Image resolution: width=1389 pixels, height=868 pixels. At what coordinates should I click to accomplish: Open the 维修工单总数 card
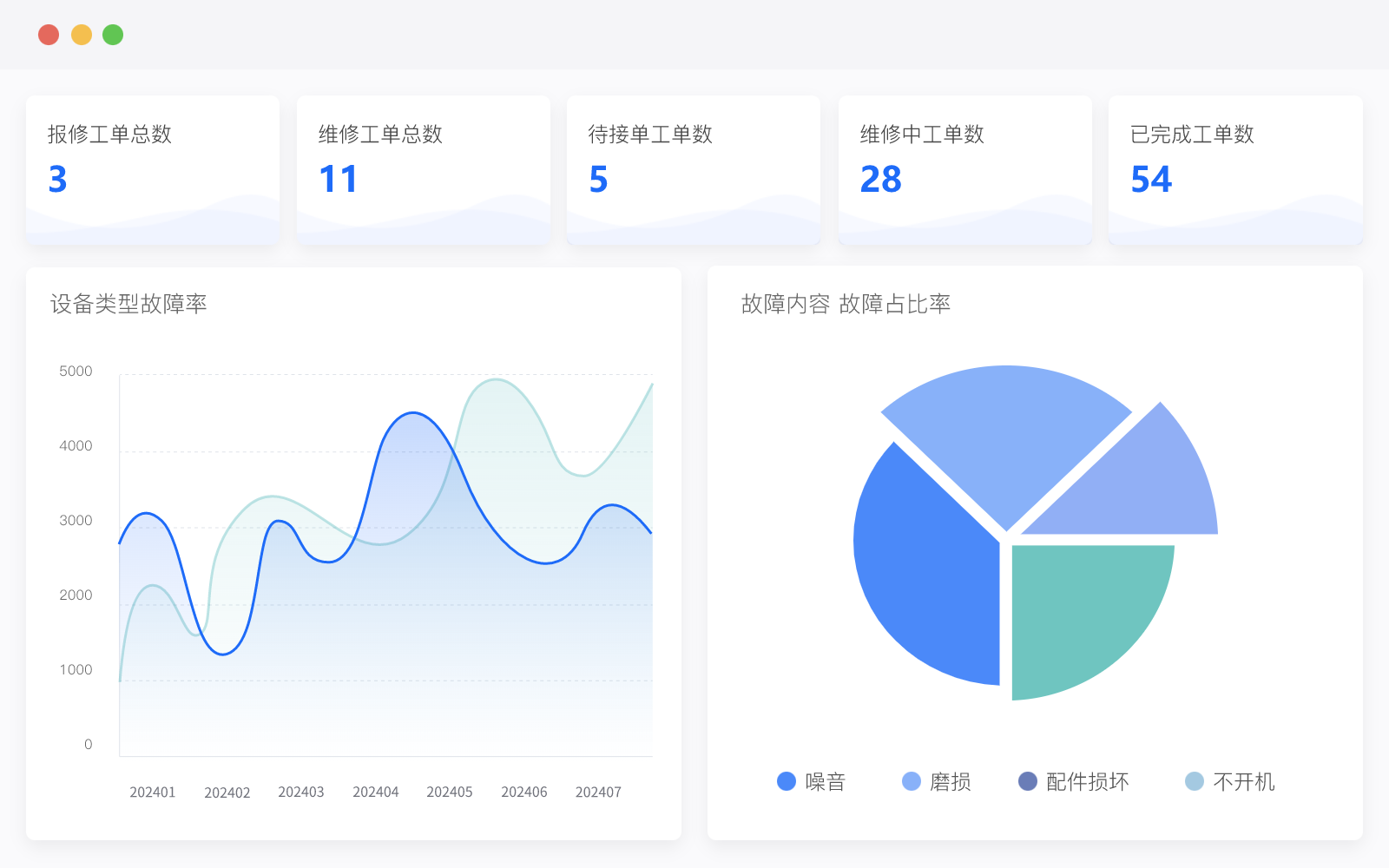tap(424, 170)
